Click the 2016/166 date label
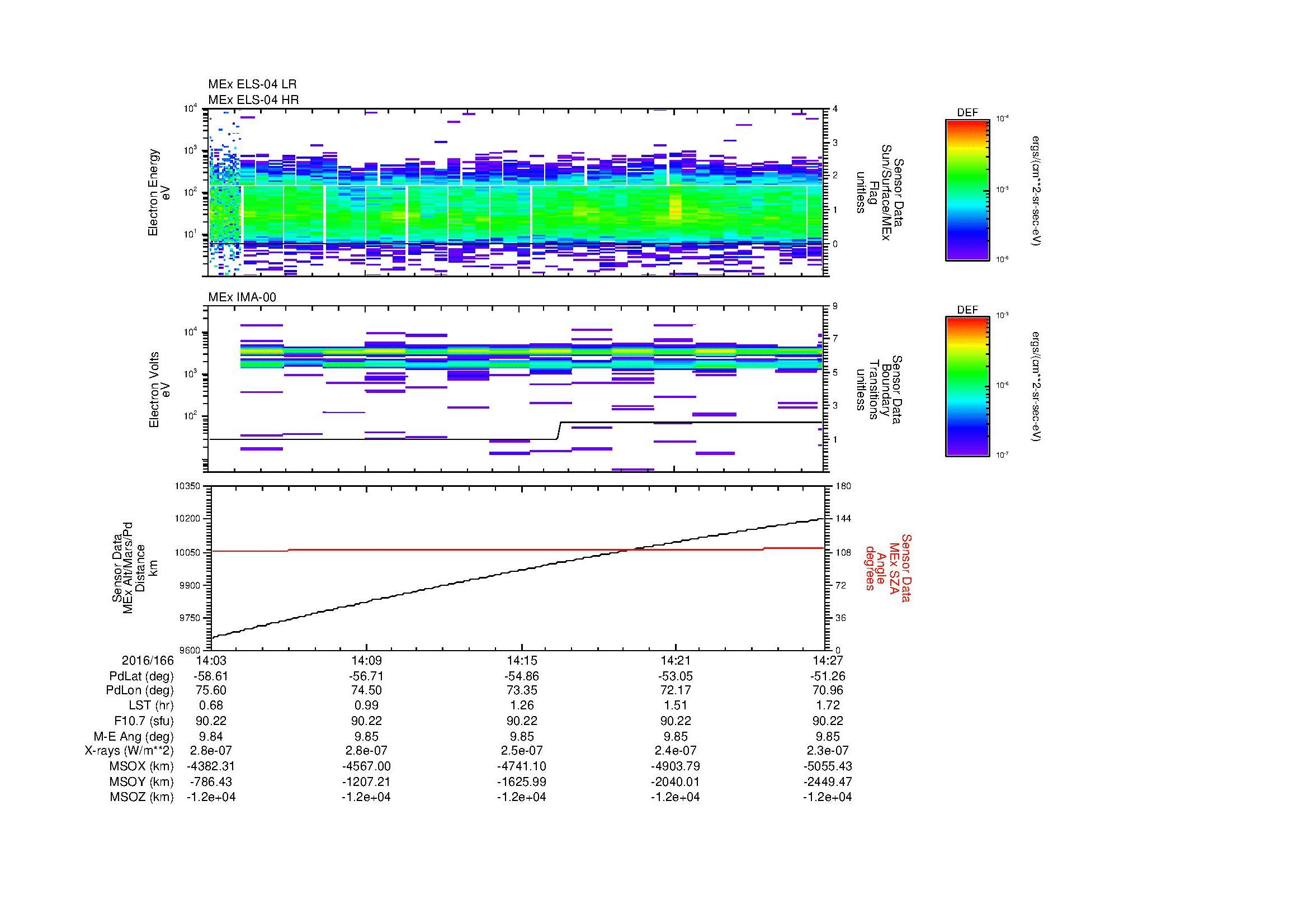 pyautogui.click(x=147, y=660)
